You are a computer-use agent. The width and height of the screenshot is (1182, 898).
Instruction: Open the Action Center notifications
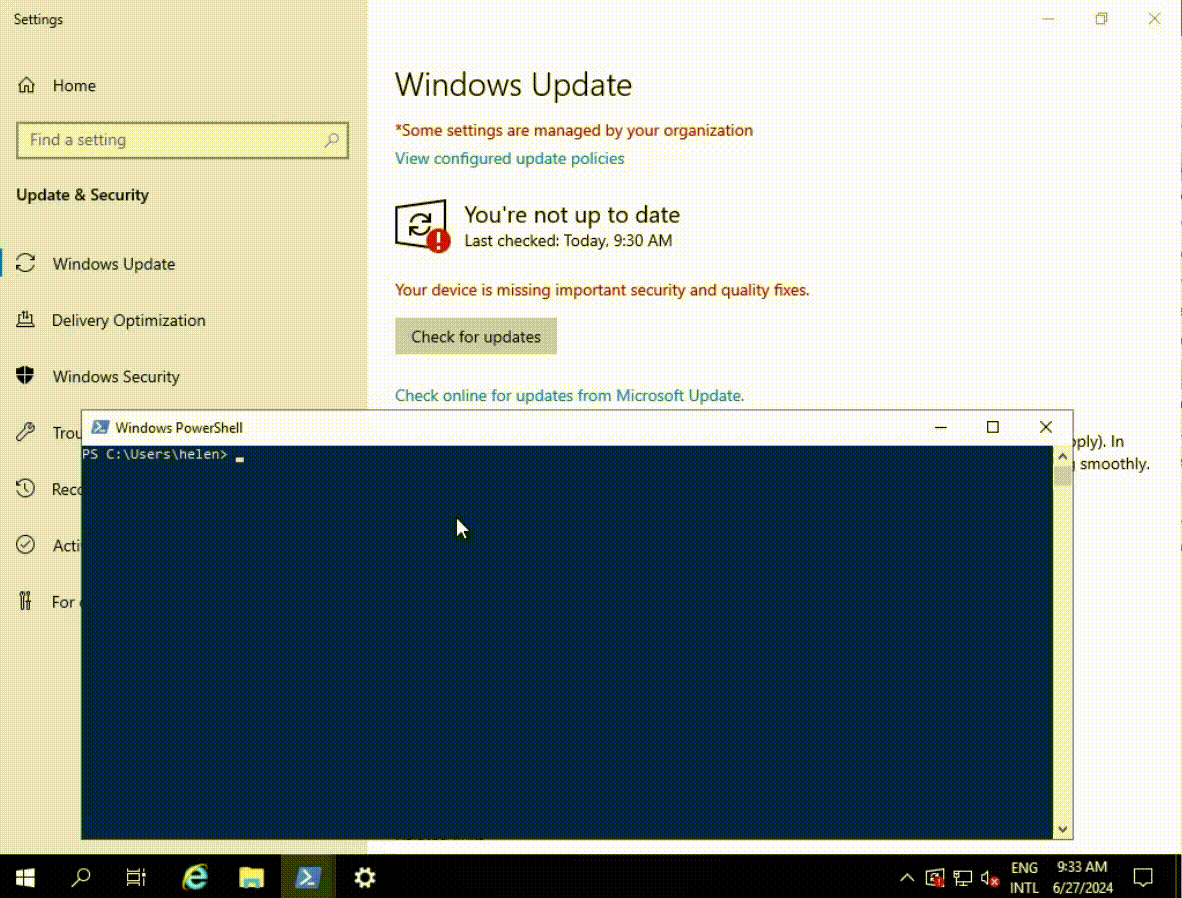pos(1143,878)
